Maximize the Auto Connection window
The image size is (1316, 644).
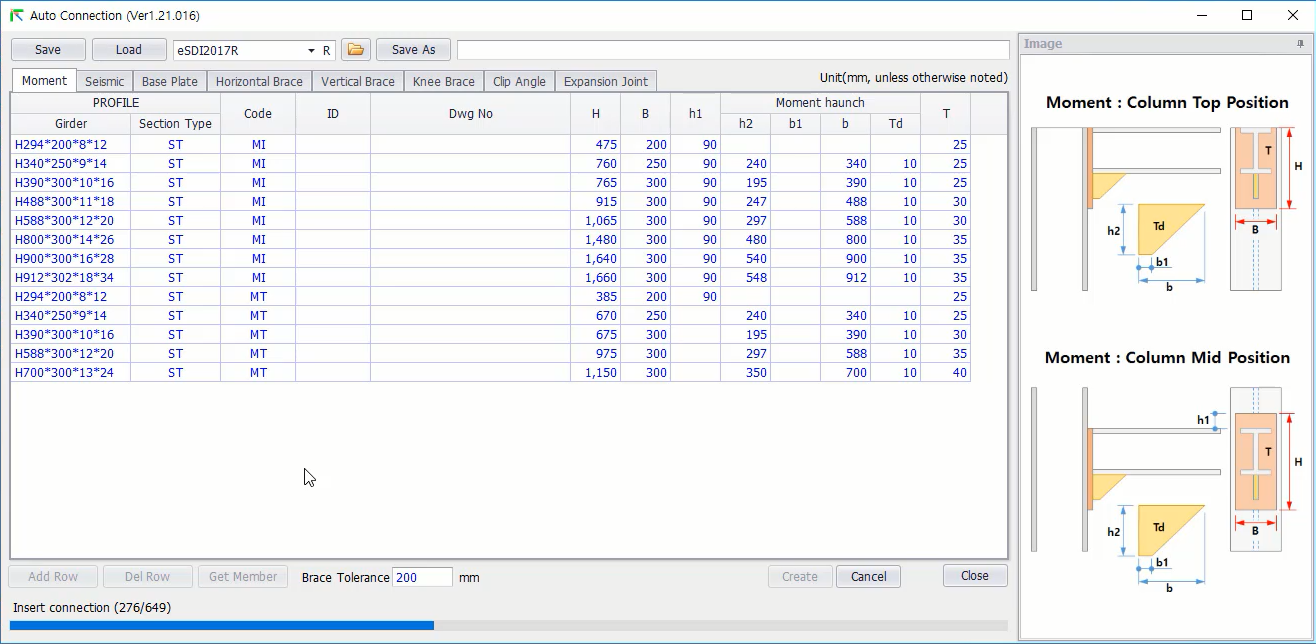pos(1246,15)
